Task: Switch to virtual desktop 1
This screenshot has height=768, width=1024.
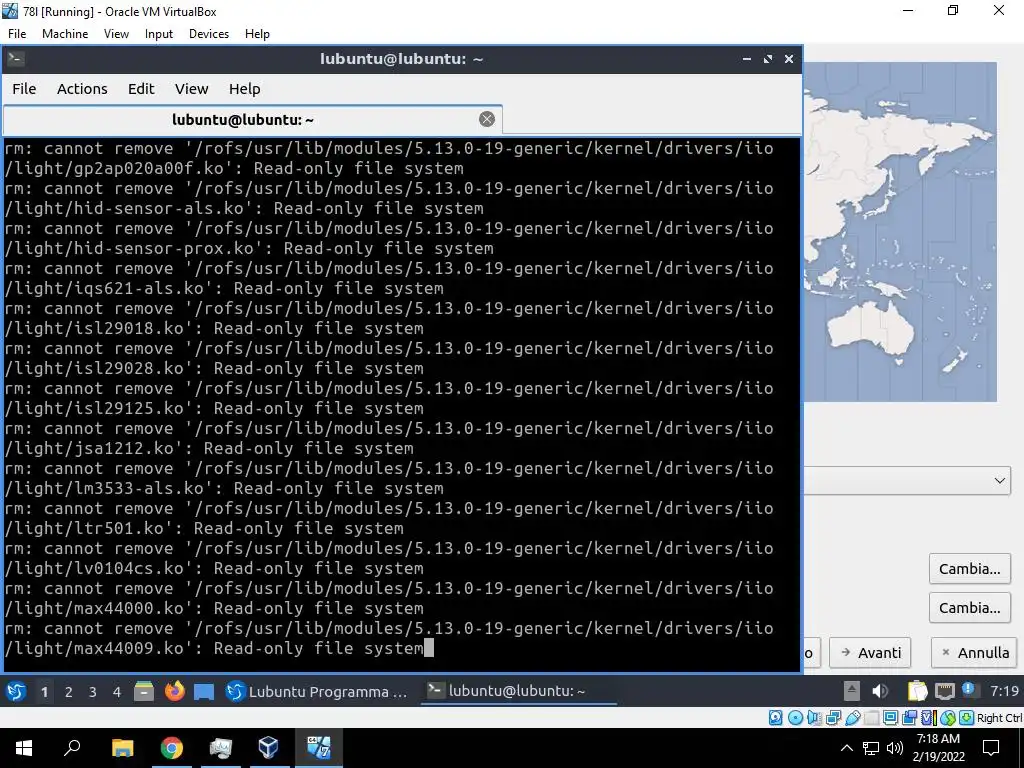Action: pyautogui.click(x=44, y=692)
